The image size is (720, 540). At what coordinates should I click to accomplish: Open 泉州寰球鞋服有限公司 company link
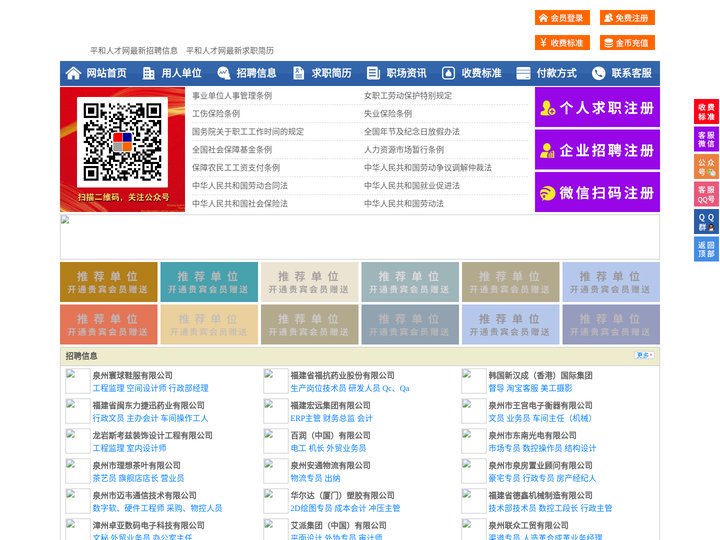click(132, 375)
